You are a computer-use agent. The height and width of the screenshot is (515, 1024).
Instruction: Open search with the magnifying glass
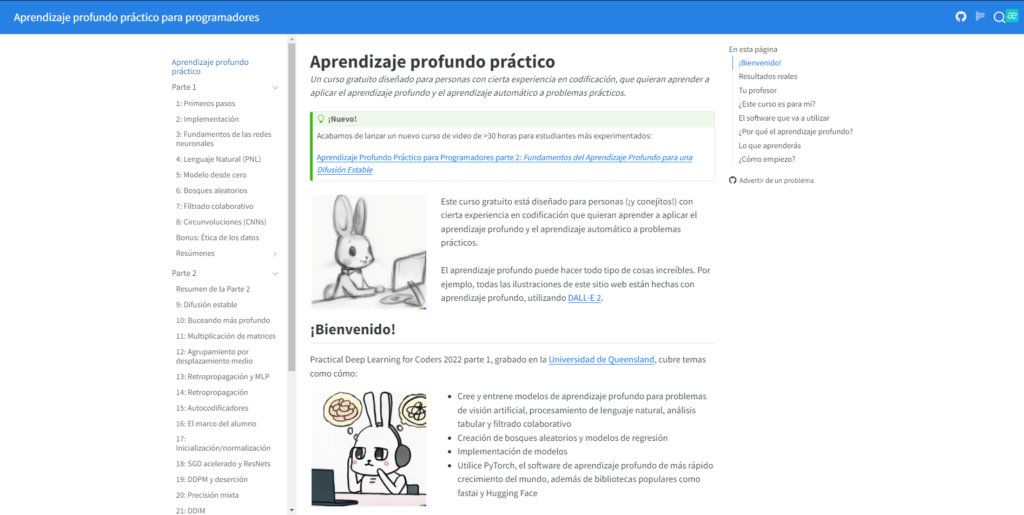(x=998, y=17)
